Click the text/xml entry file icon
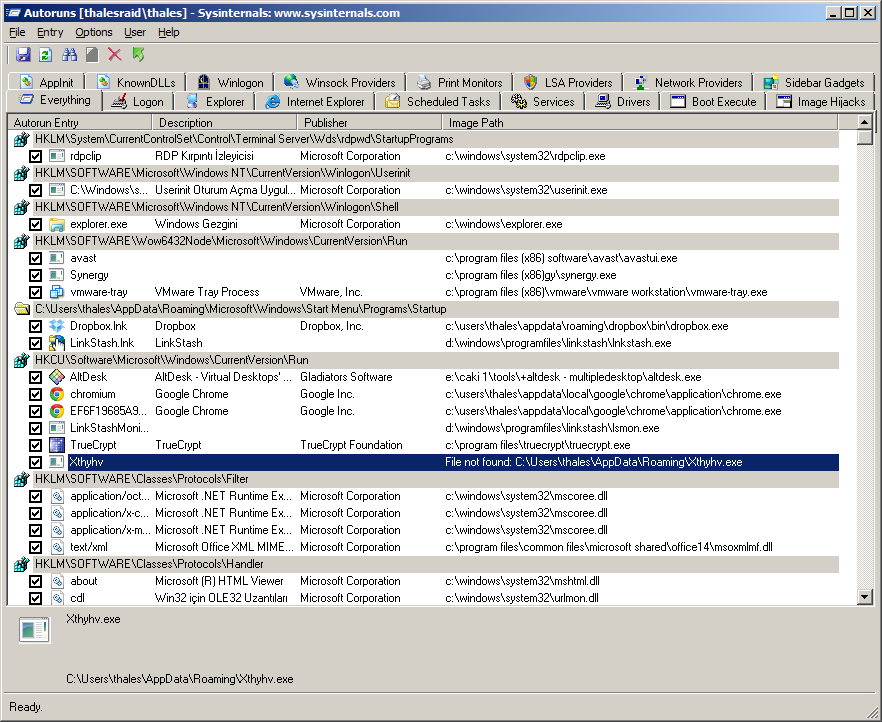The width and height of the screenshot is (882, 722). (57, 547)
